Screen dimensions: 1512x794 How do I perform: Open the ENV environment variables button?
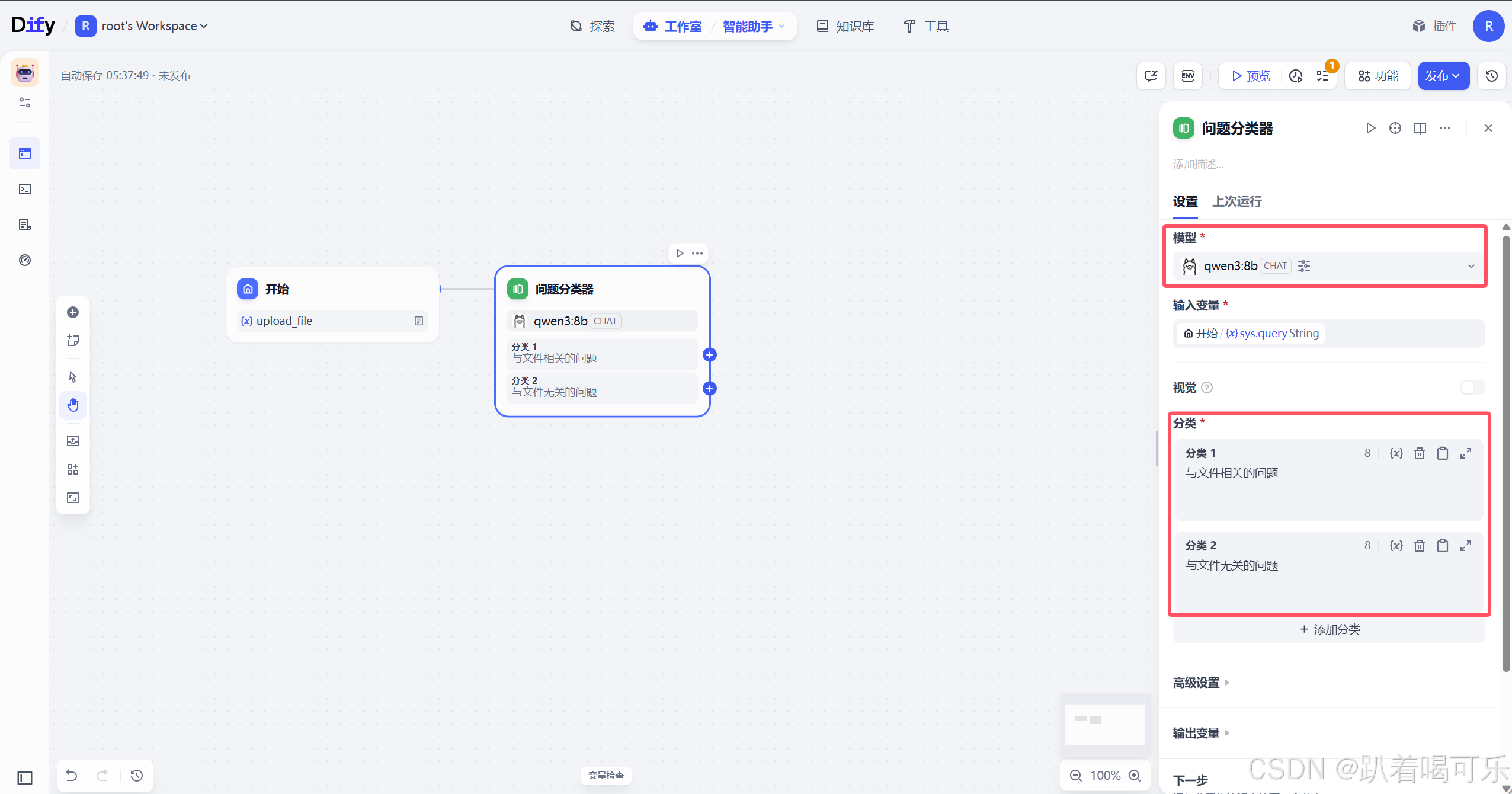pyautogui.click(x=1188, y=76)
